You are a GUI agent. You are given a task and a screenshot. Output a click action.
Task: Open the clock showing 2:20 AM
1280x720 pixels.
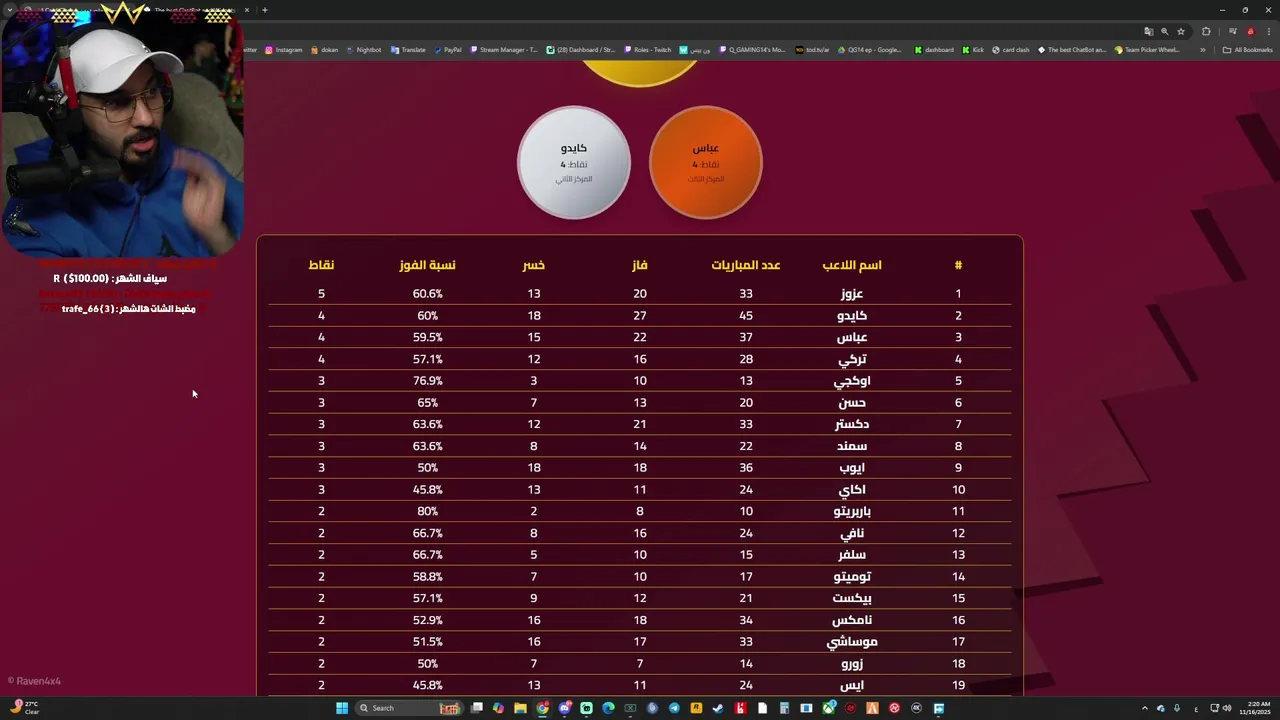click(x=1255, y=708)
